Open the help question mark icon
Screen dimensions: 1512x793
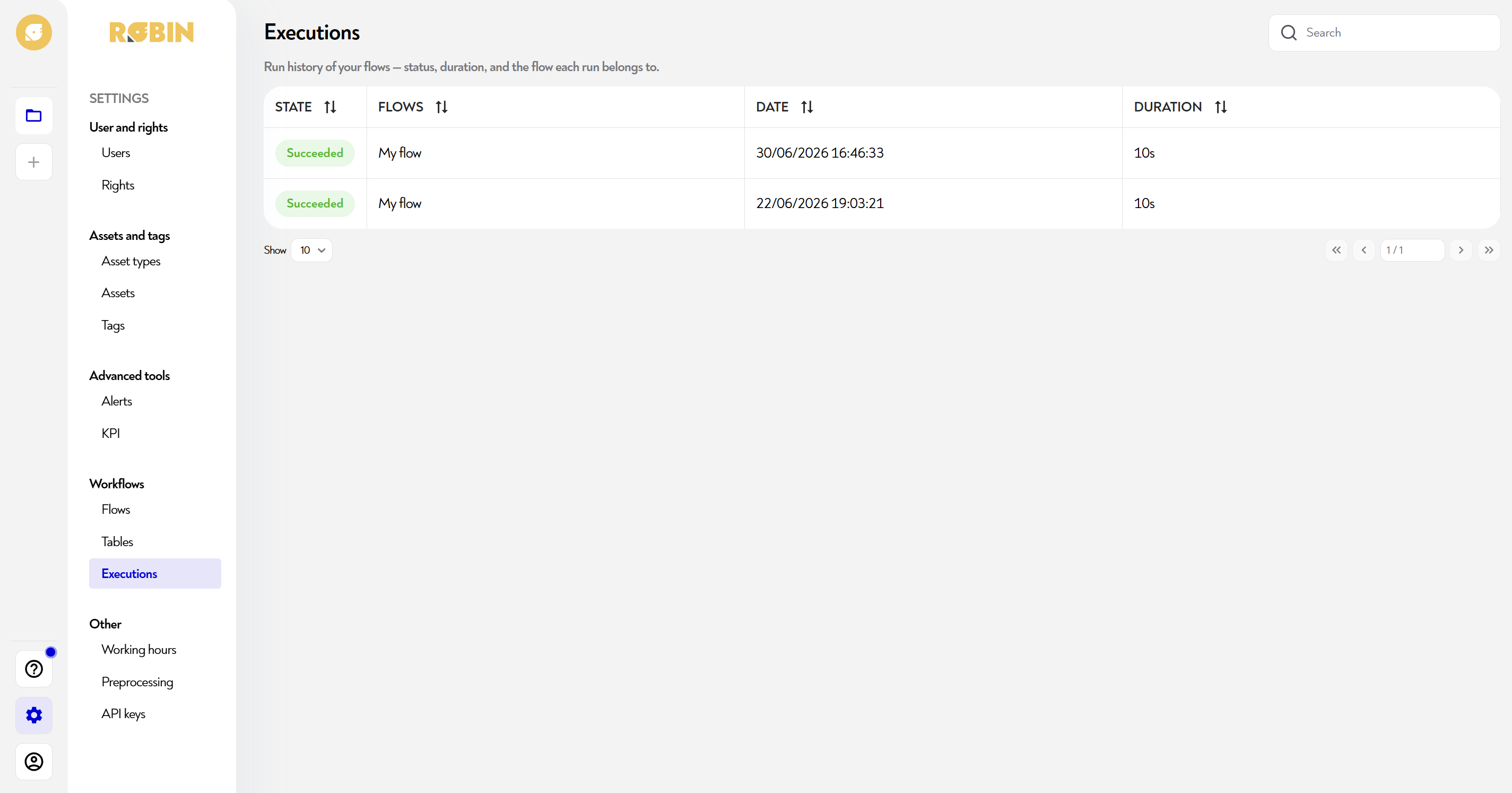tap(33, 669)
